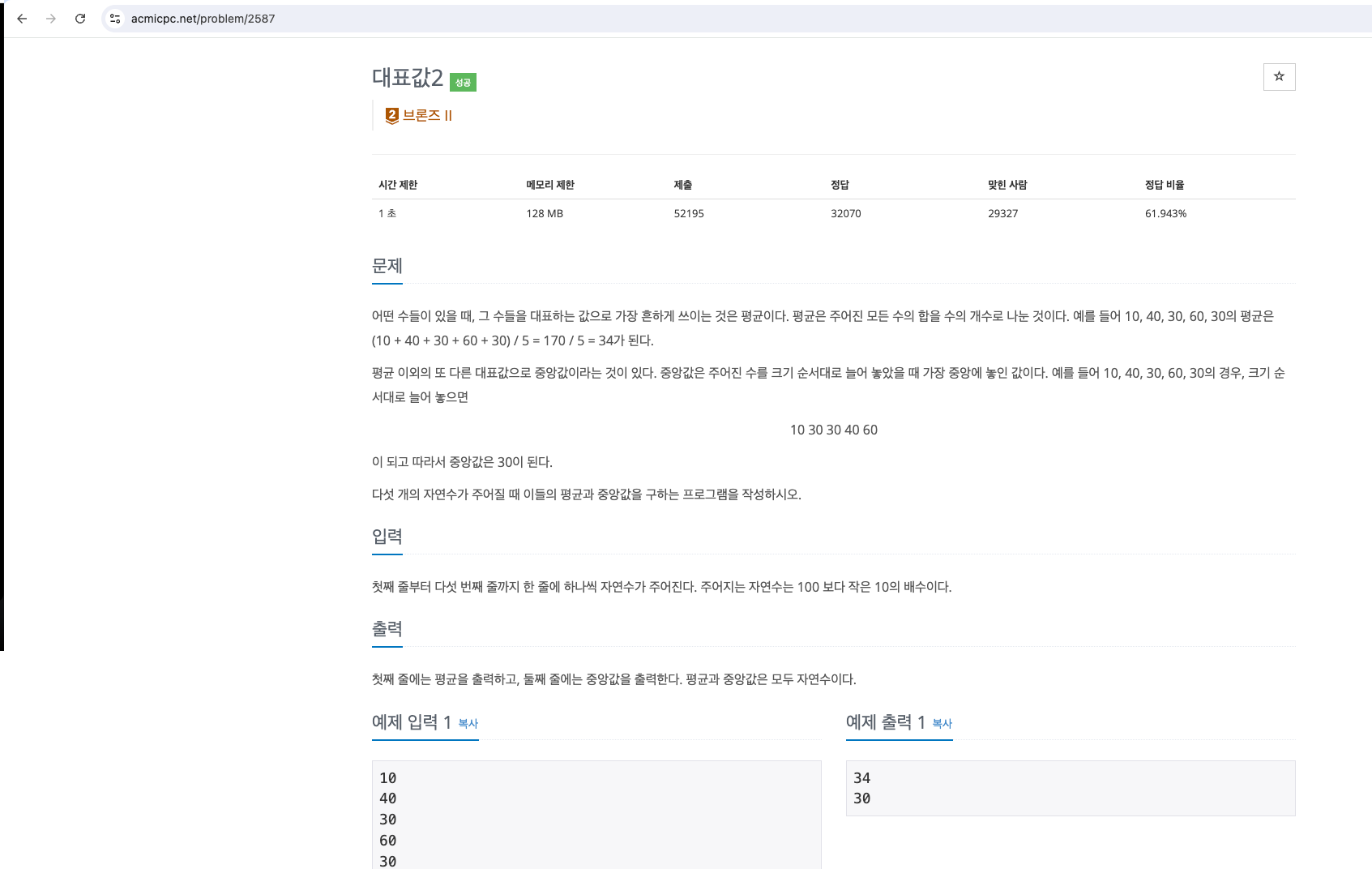The image size is (1372, 869).
Task: Click the sentence 이 되고 따라서 중앙값은 30이 된다.
Action: coord(462,462)
